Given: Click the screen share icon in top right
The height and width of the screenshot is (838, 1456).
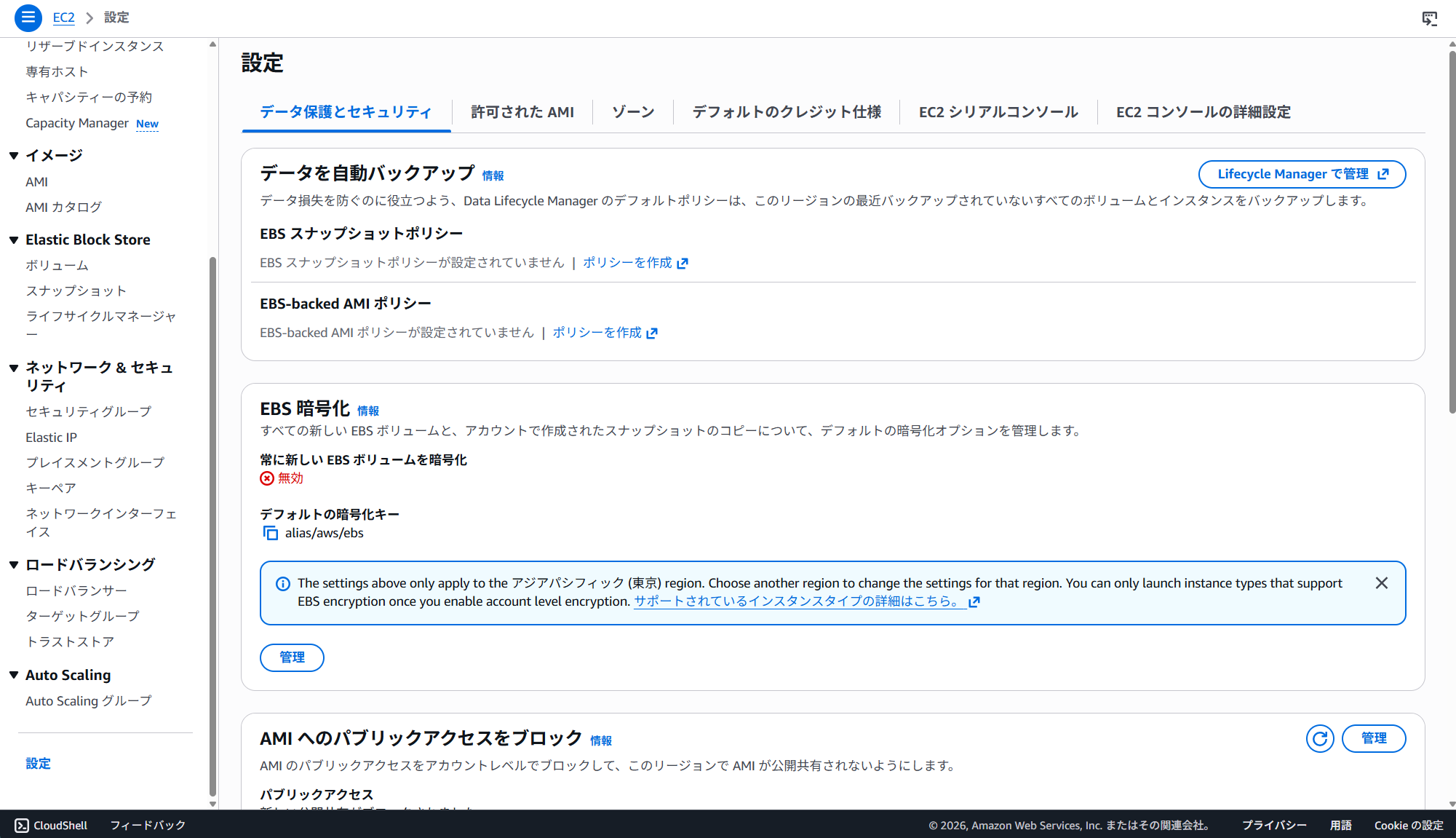Looking at the screenshot, I should coord(1429,18).
